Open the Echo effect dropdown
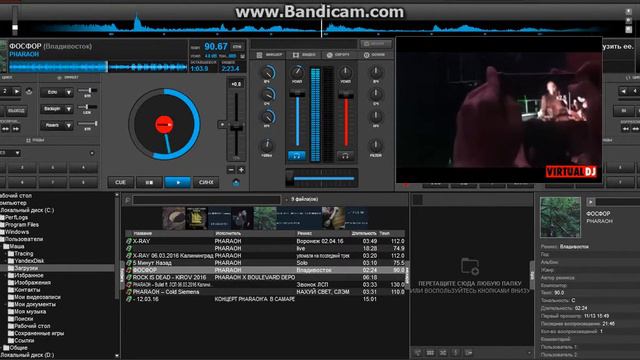Viewport: 640px width, 360px height. (69, 93)
